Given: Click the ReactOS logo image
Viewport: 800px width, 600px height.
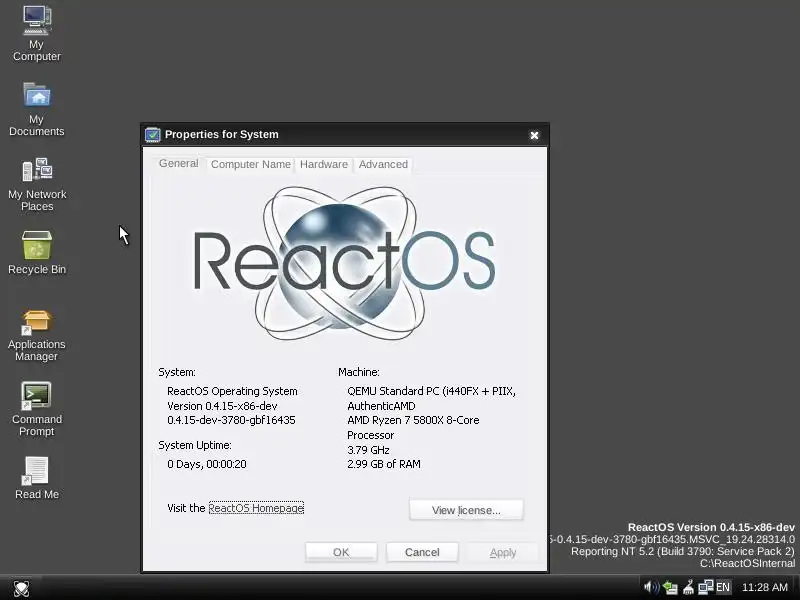Looking at the screenshot, I should (x=344, y=263).
